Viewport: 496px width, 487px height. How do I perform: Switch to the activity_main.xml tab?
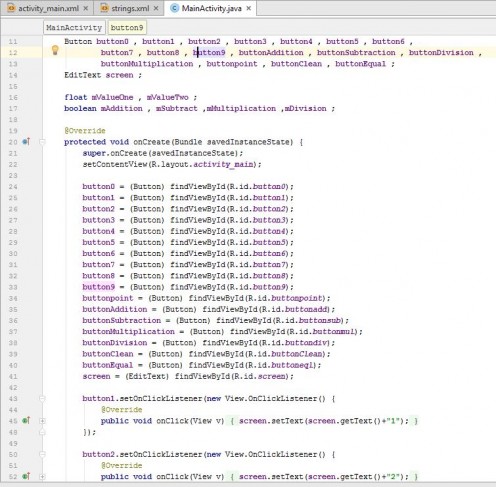(x=48, y=9)
